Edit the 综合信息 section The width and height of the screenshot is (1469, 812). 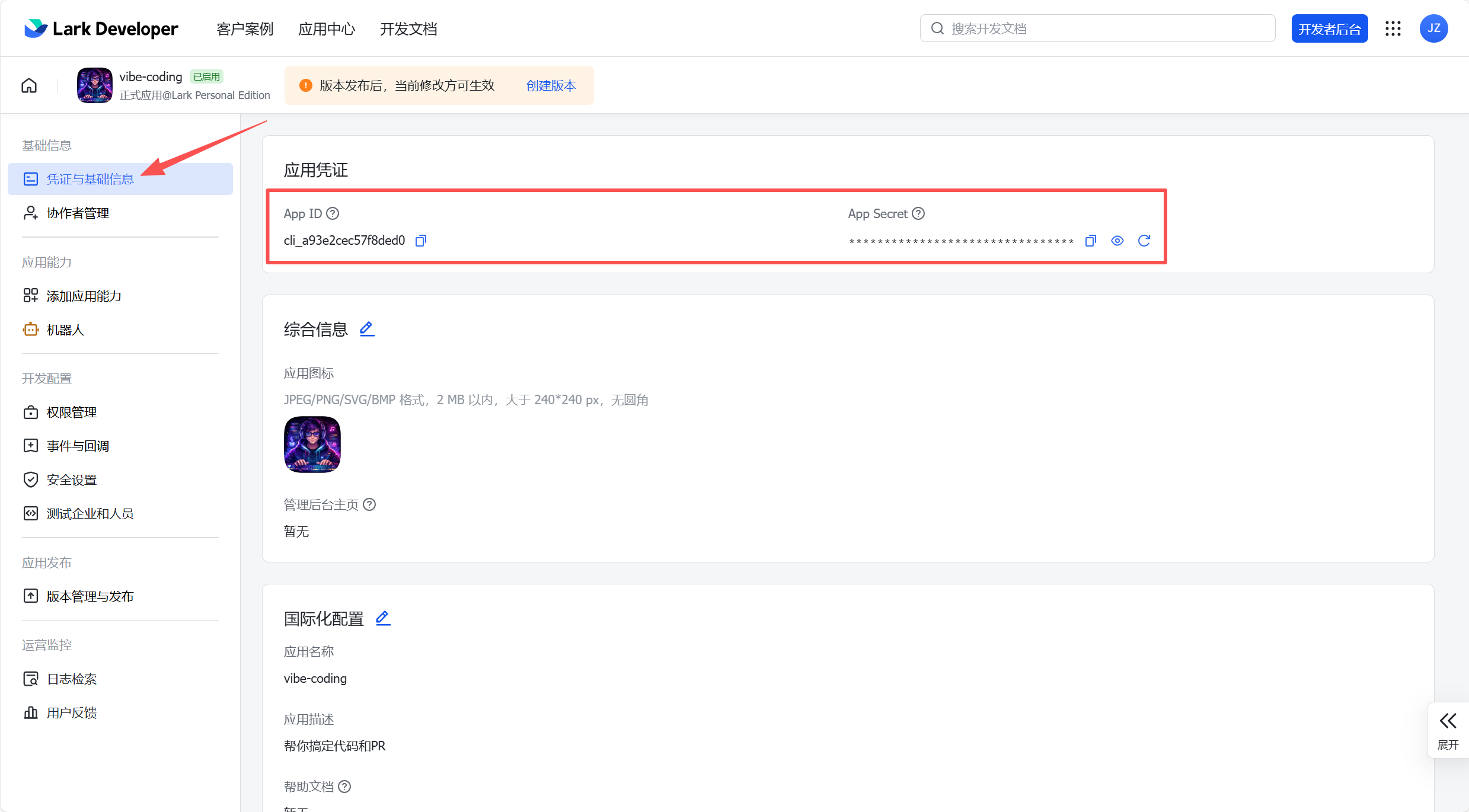[367, 328]
